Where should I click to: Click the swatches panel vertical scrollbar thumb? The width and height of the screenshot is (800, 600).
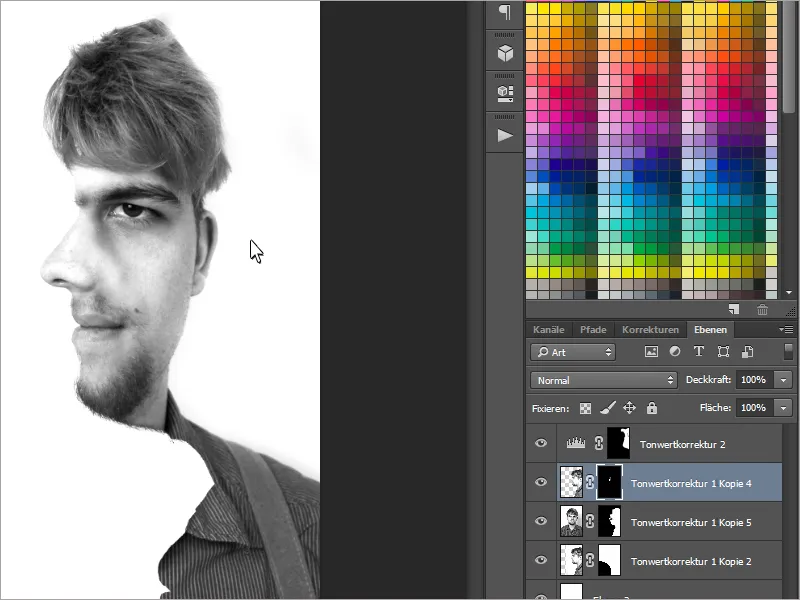click(789, 56)
